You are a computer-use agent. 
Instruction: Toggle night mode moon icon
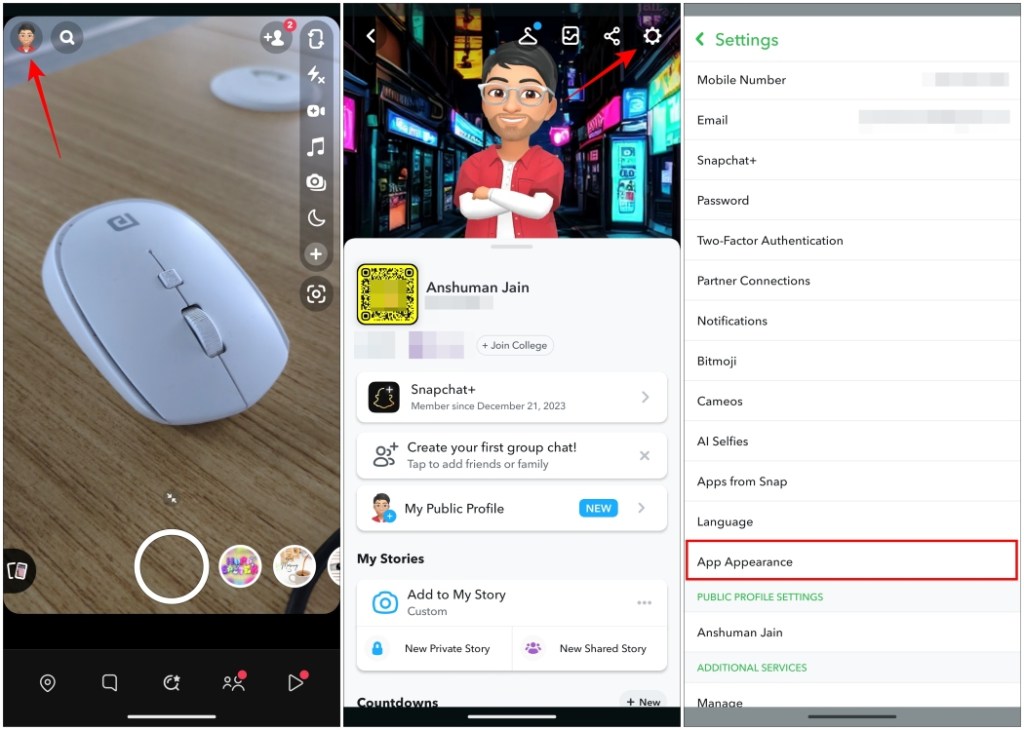point(316,217)
